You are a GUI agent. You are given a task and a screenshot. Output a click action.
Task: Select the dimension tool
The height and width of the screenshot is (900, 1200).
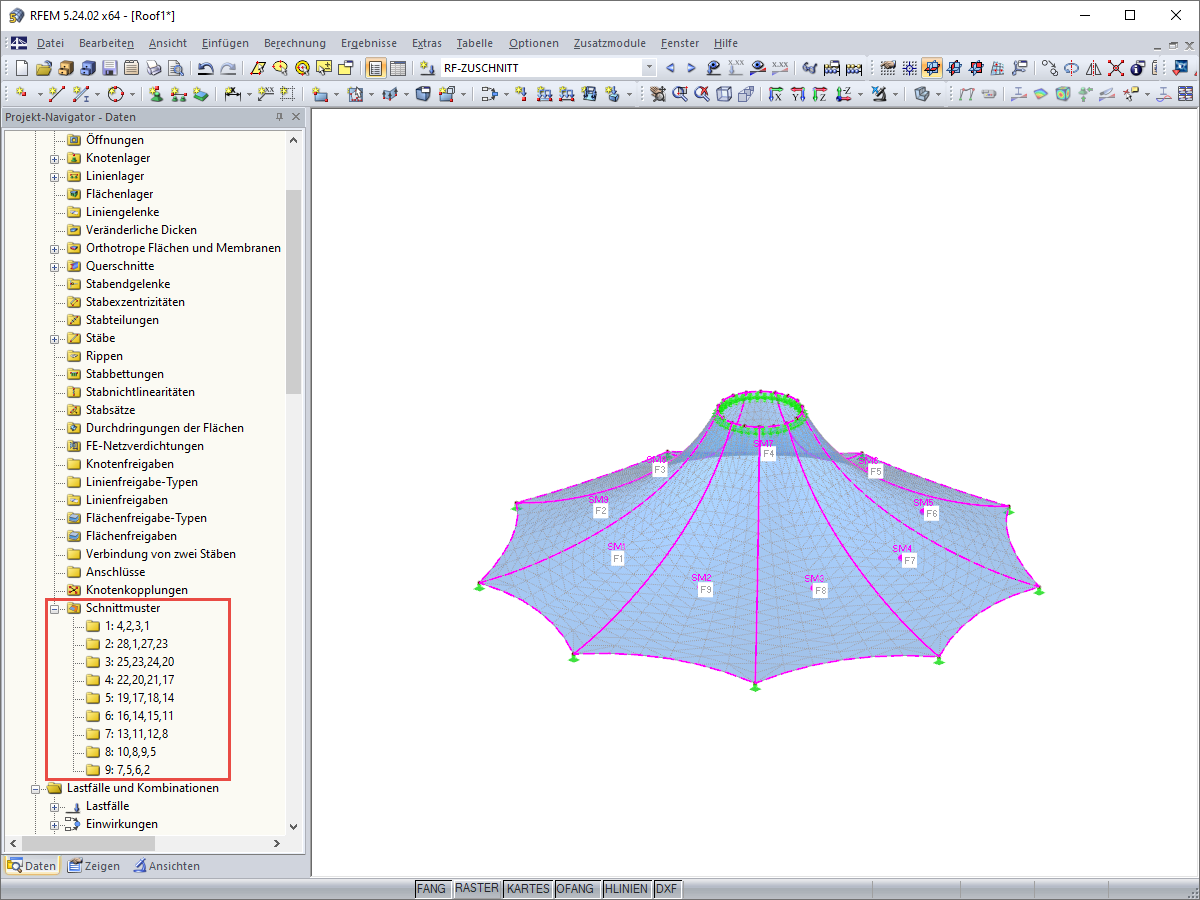[232, 93]
